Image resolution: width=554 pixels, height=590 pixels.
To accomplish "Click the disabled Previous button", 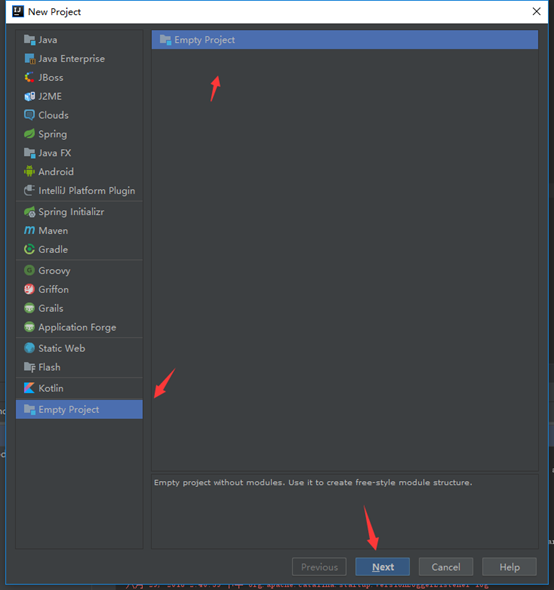I will click(319, 567).
